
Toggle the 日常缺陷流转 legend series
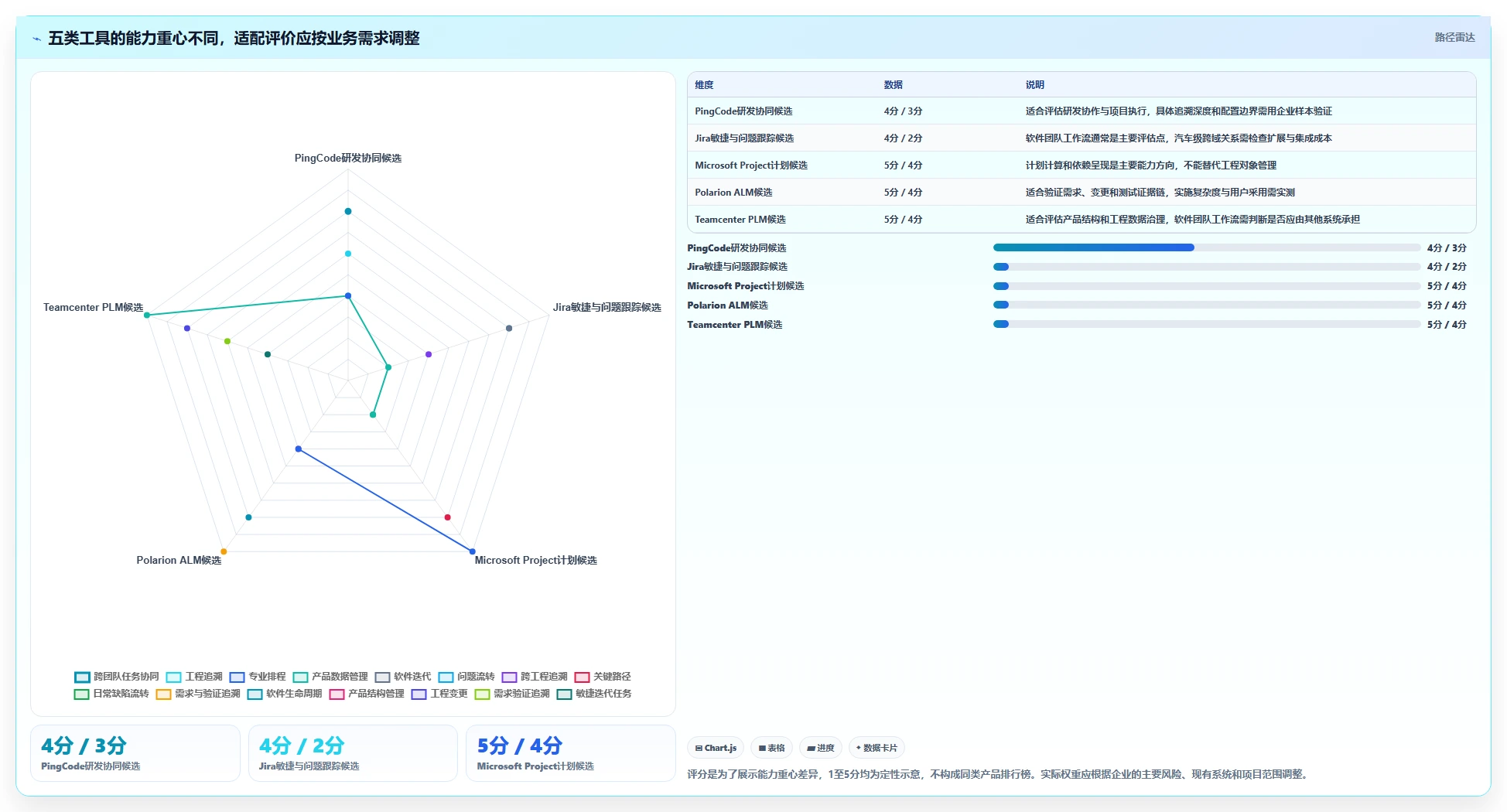[111, 694]
